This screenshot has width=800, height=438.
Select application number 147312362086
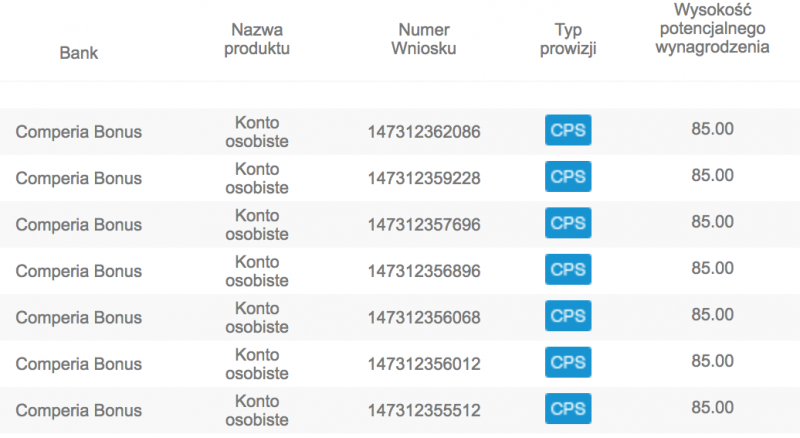424,131
